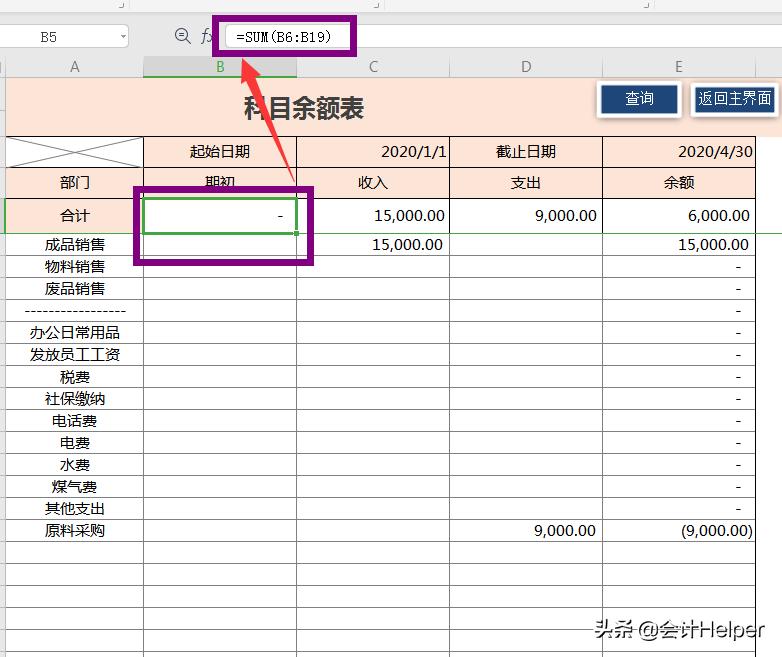This screenshot has width=782, height=657.
Task: Click the 2020/4/30 end date cell
Action: coord(679,152)
